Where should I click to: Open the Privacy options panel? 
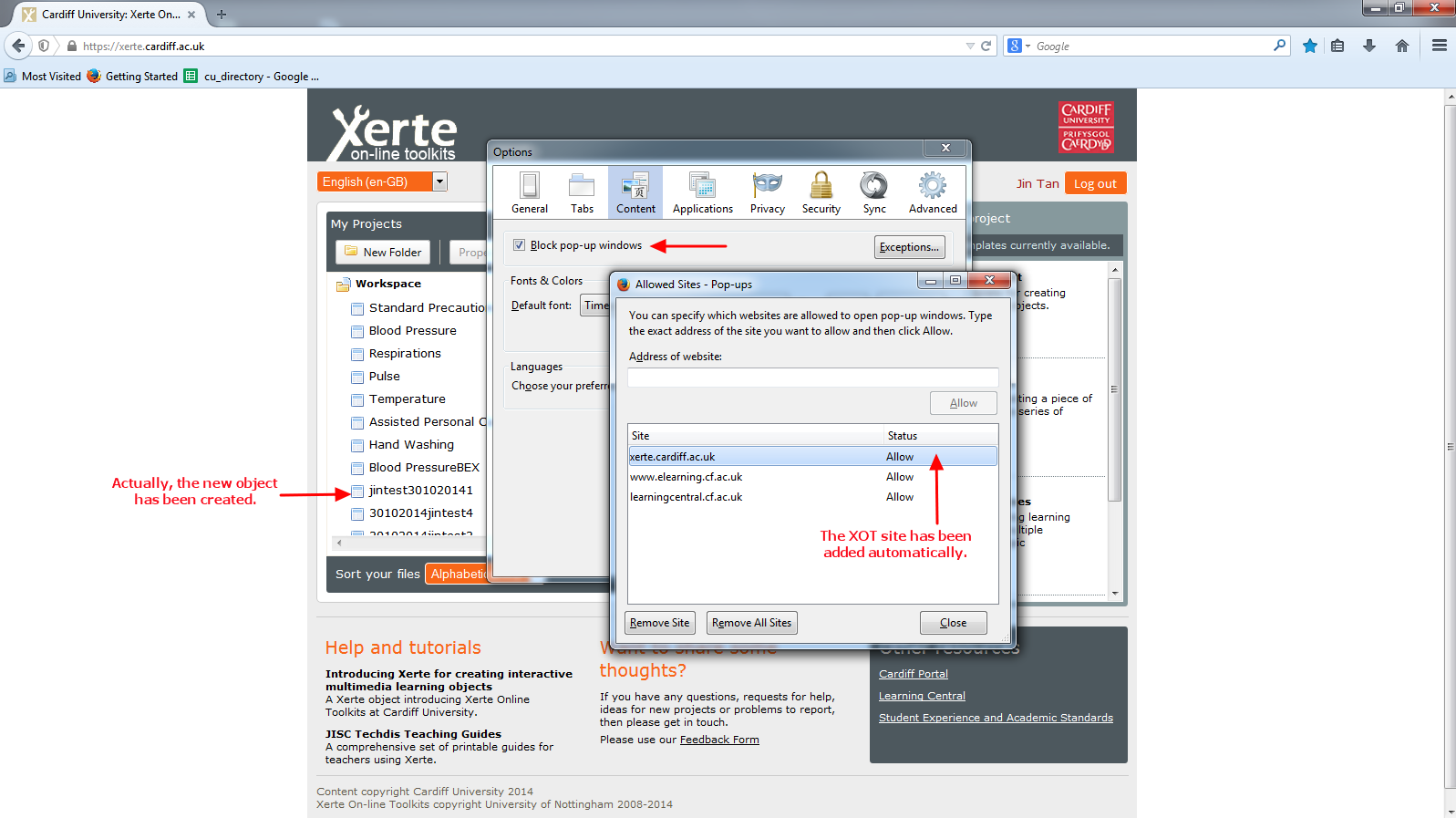point(768,192)
